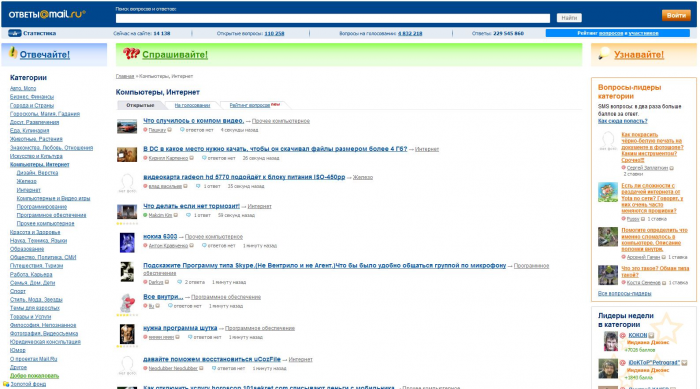Image resolution: width=700 pixels, height=389 pixels.
Task: Click the answers bubble icon for нокиа 6303
Action: (204, 246)
